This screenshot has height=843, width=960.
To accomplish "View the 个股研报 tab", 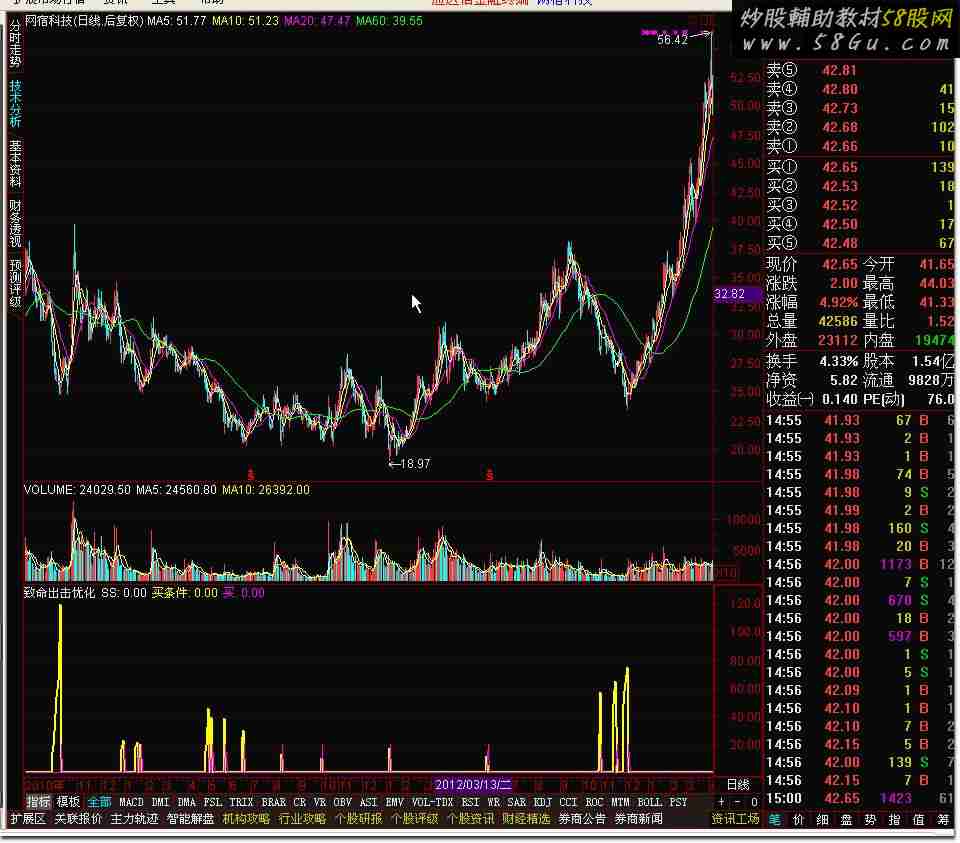I will click(x=358, y=819).
